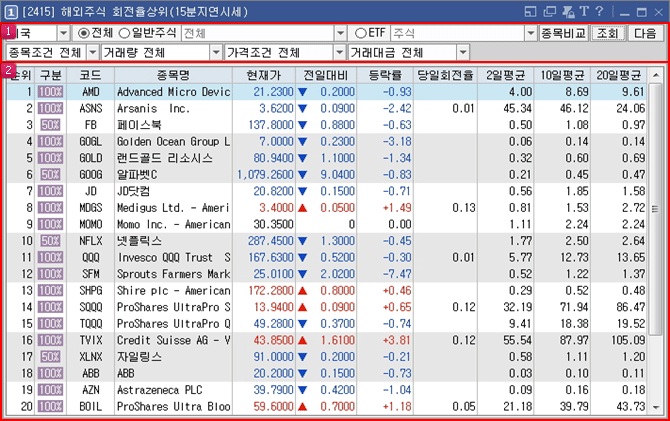670x421 pixels.
Task: Select the 알파벳C stock name
Action: tap(137, 175)
